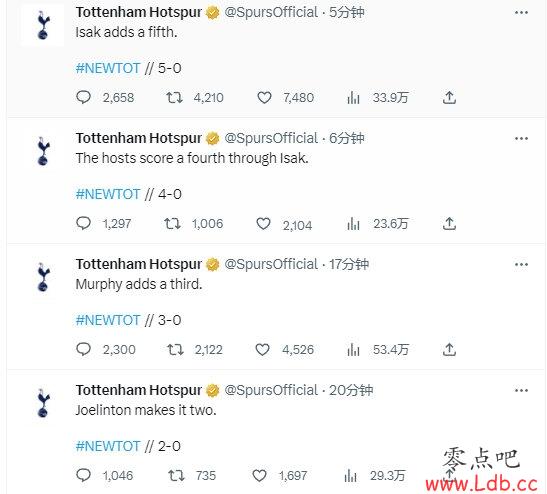Open Tottenham Hotspur name on 20-minute tweet
Screen dimensions: 547x494
click(x=139, y=390)
